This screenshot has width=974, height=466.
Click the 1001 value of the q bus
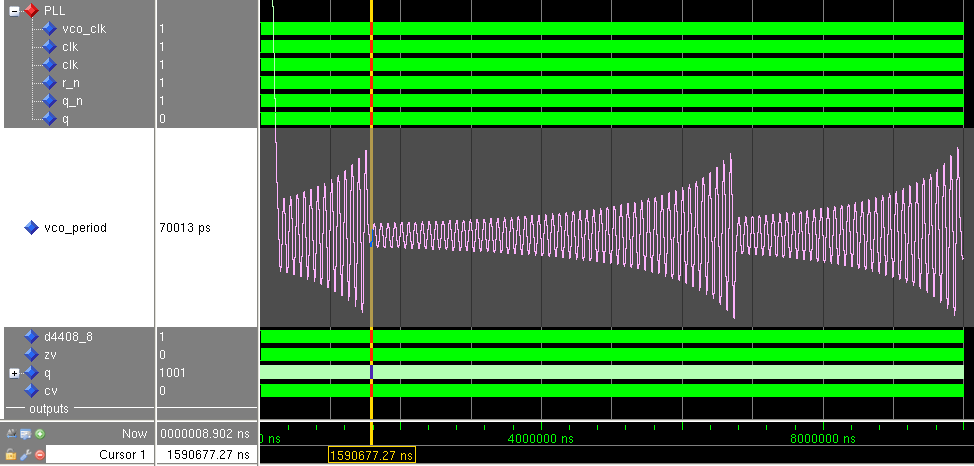[x=172, y=373]
